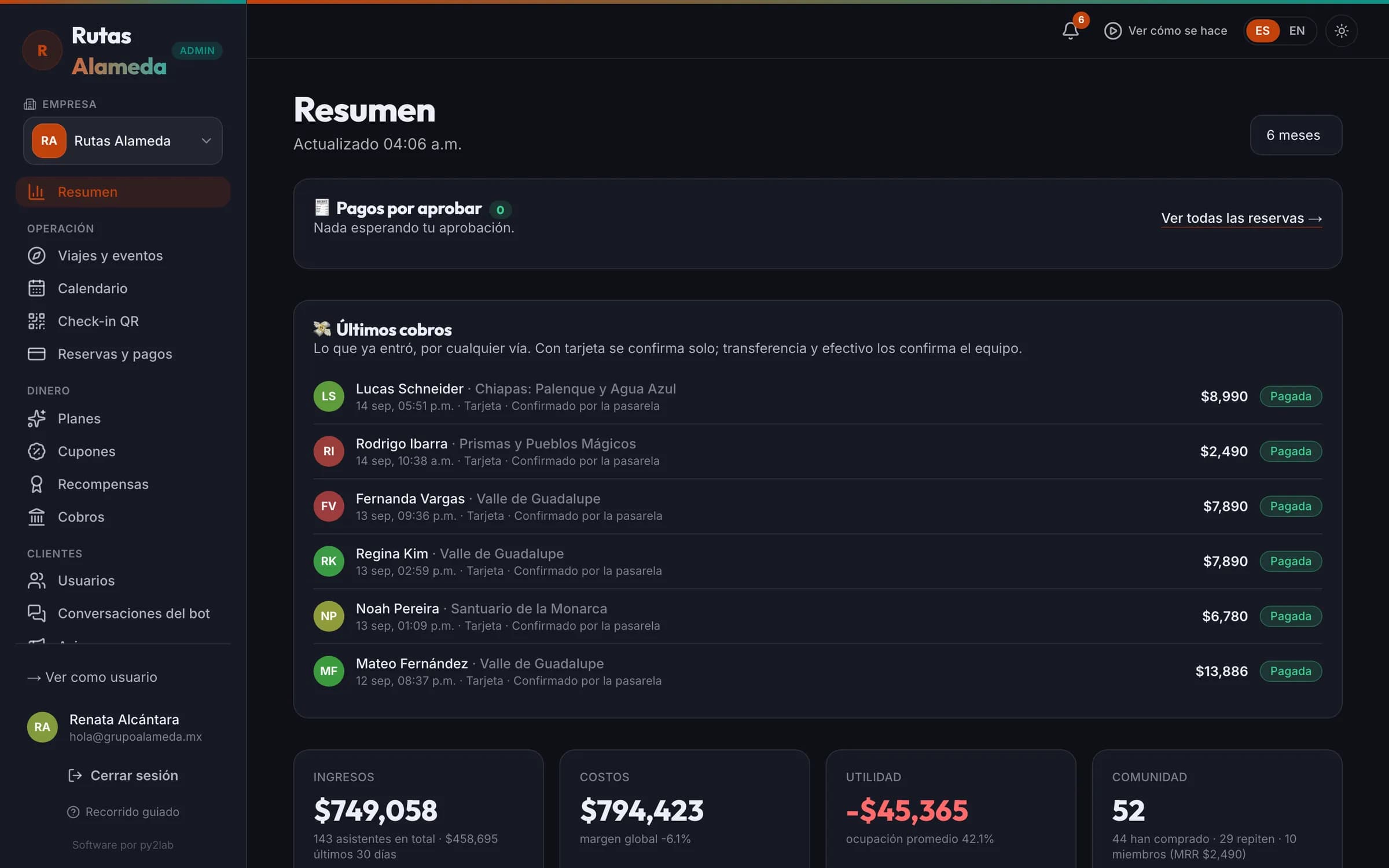Image resolution: width=1389 pixels, height=868 pixels.
Task: Click the Usuarios people icon
Action: coord(36,580)
